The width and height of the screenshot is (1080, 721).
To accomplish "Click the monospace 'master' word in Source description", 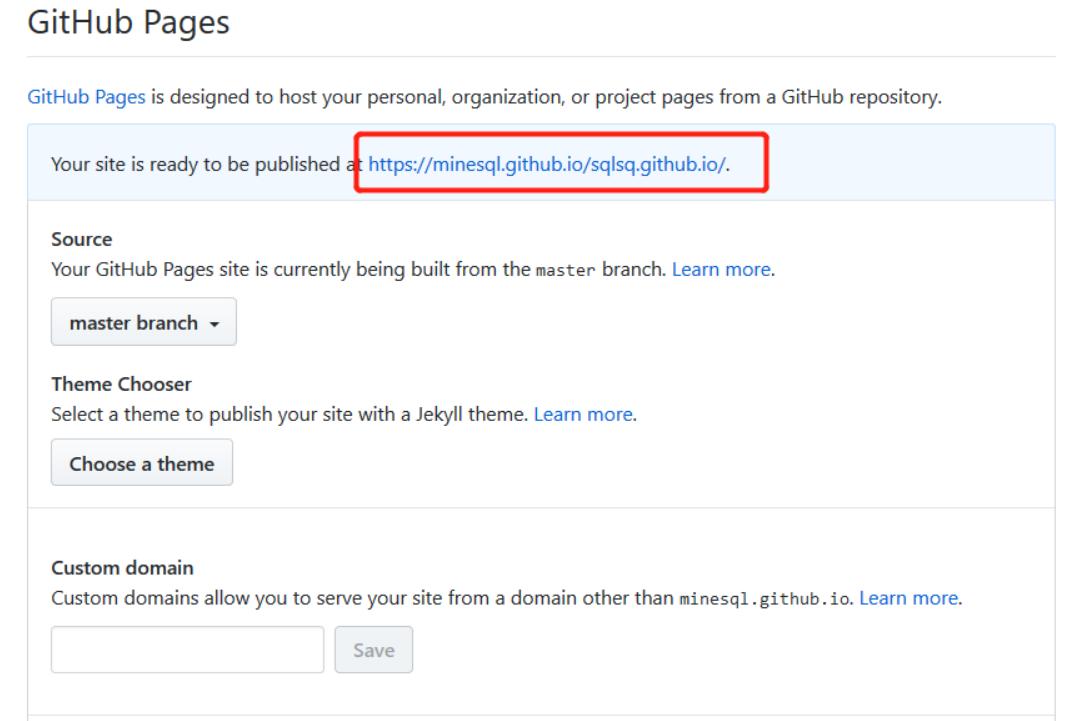I will tap(566, 270).
